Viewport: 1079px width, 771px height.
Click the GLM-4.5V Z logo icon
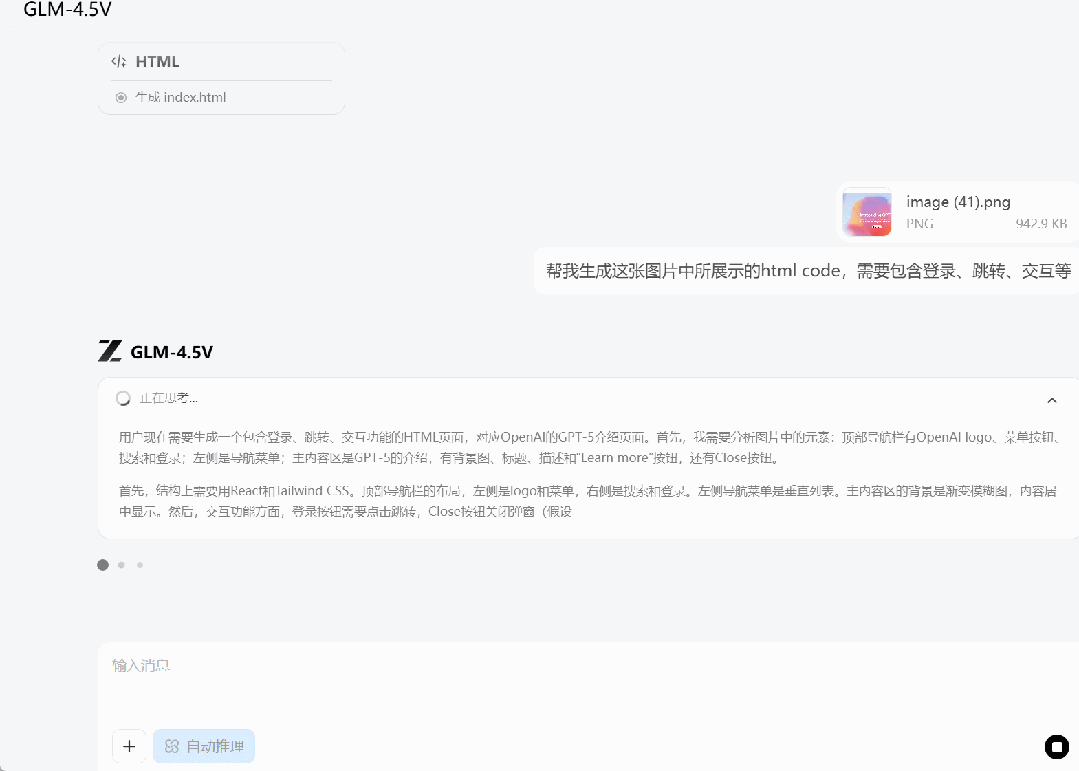coord(108,351)
